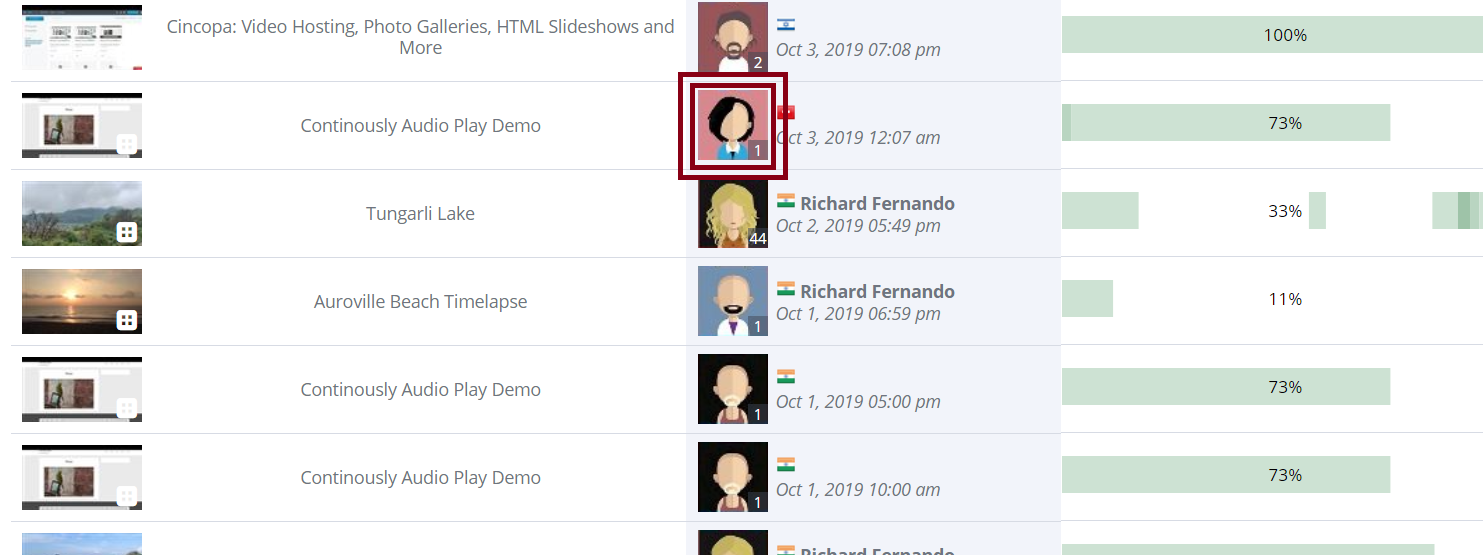Click the viewer avatar dated Oct 1, 10:00 am
Viewport: 1483px width, 556px height.
[732, 477]
